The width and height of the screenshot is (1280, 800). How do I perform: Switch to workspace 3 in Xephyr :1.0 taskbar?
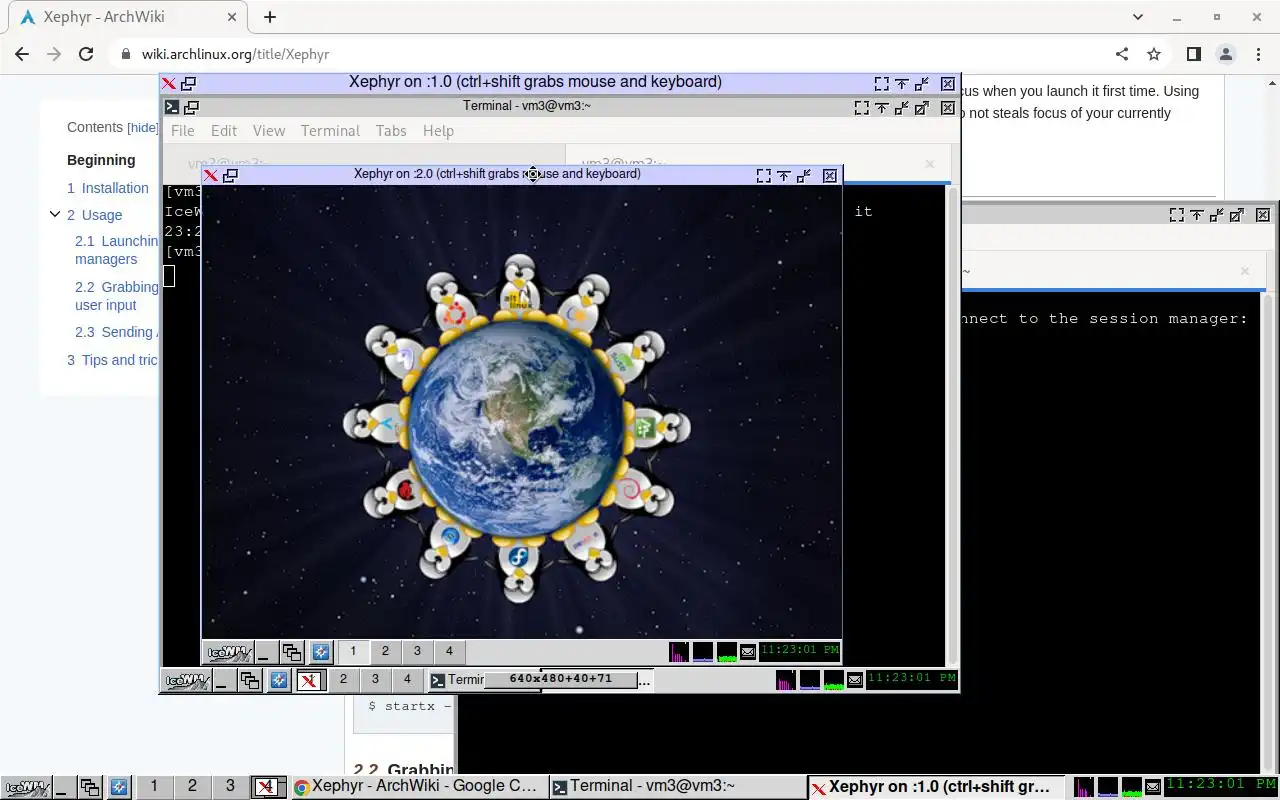375,679
